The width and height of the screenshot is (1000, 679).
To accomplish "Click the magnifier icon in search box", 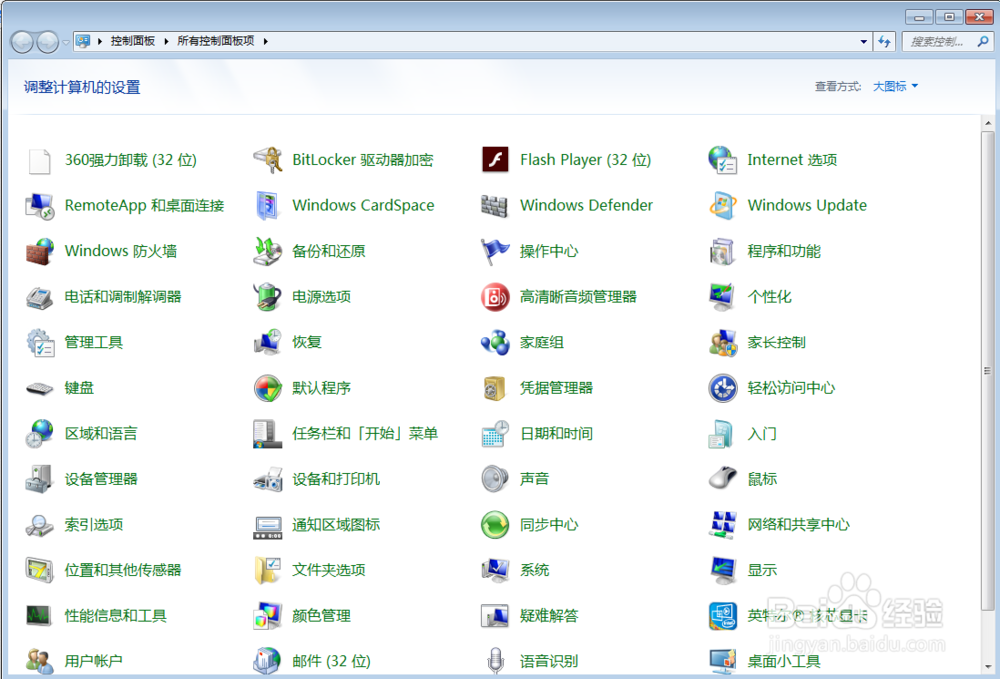I will [x=983, y=41].
